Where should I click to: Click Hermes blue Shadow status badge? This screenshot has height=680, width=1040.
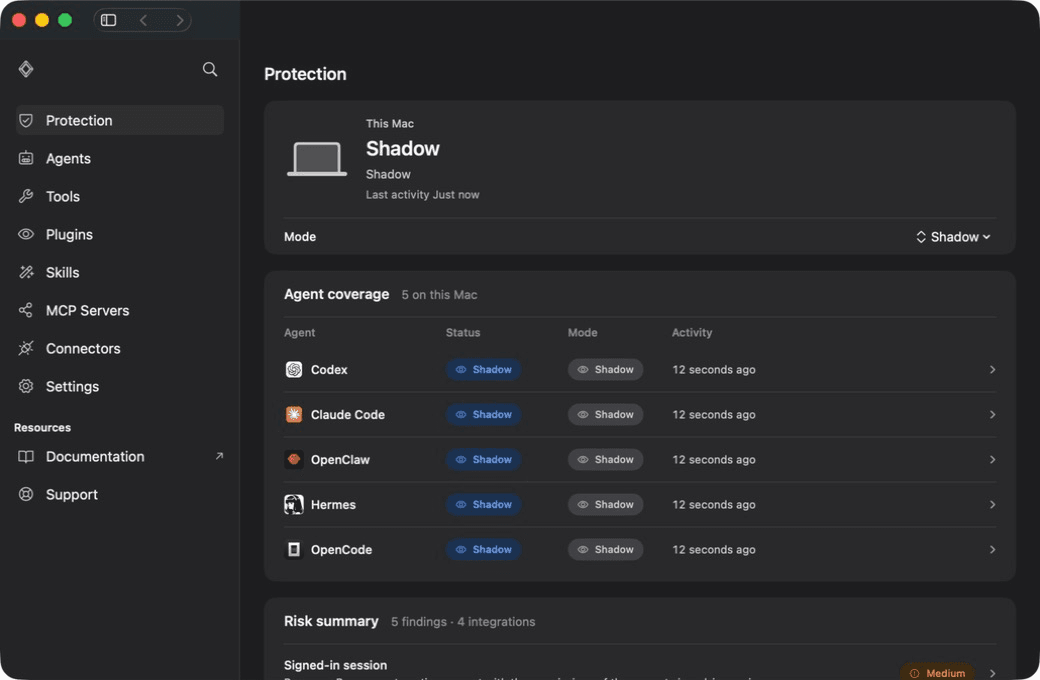tap(484, 504)
